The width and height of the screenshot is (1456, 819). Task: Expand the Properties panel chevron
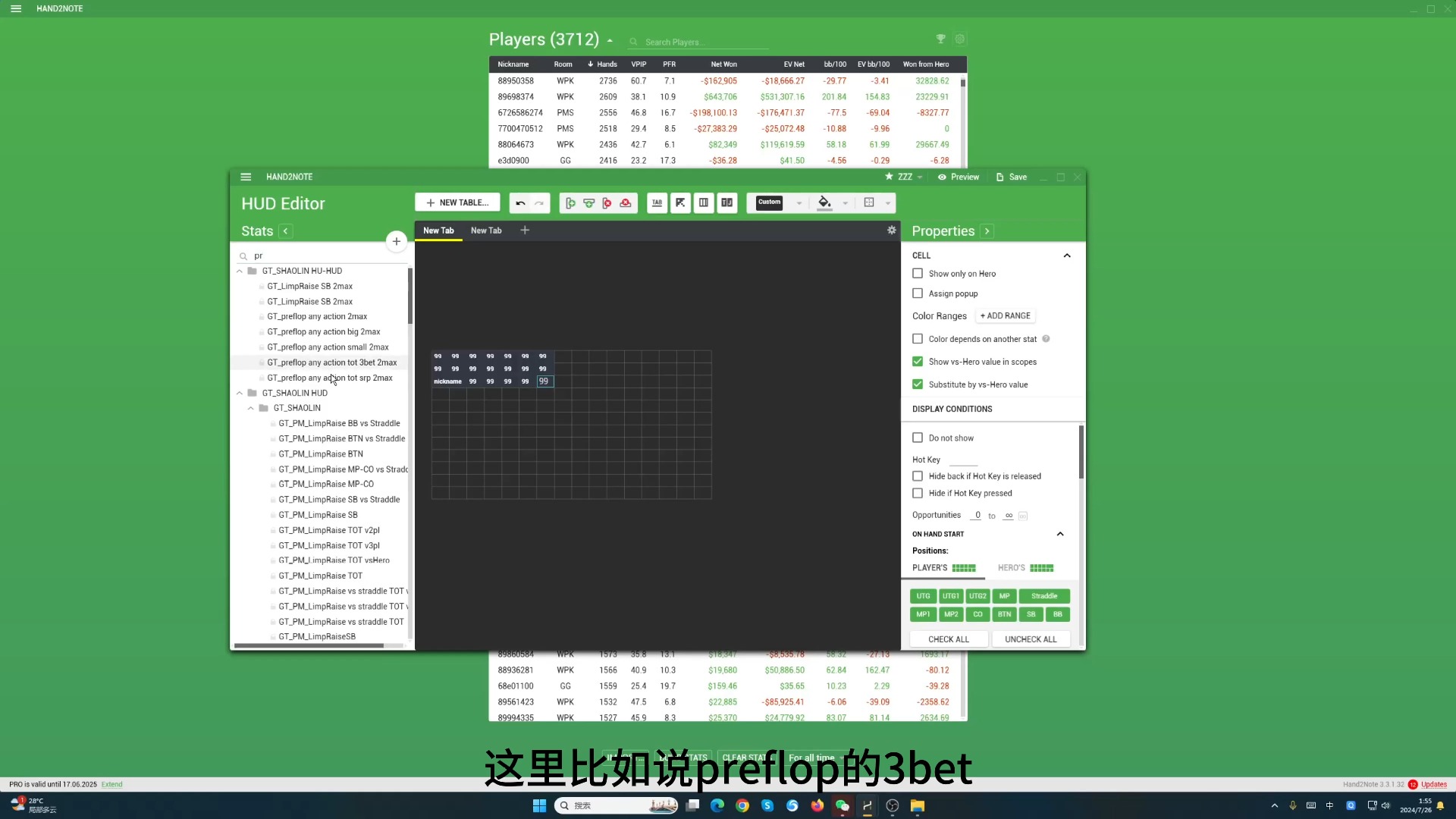point(986,231)
